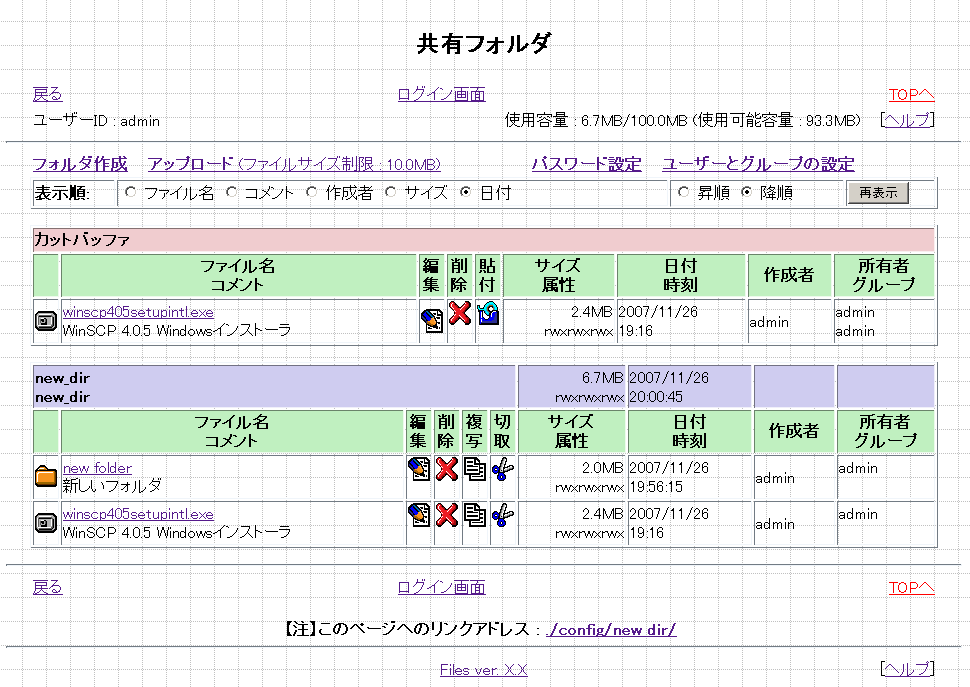Delete the new folder using red X
Screen dimensions: 970x687
447,469
